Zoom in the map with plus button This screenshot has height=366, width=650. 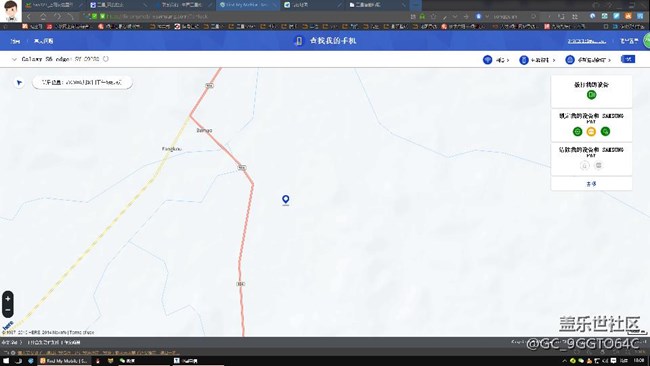(7, 298)
